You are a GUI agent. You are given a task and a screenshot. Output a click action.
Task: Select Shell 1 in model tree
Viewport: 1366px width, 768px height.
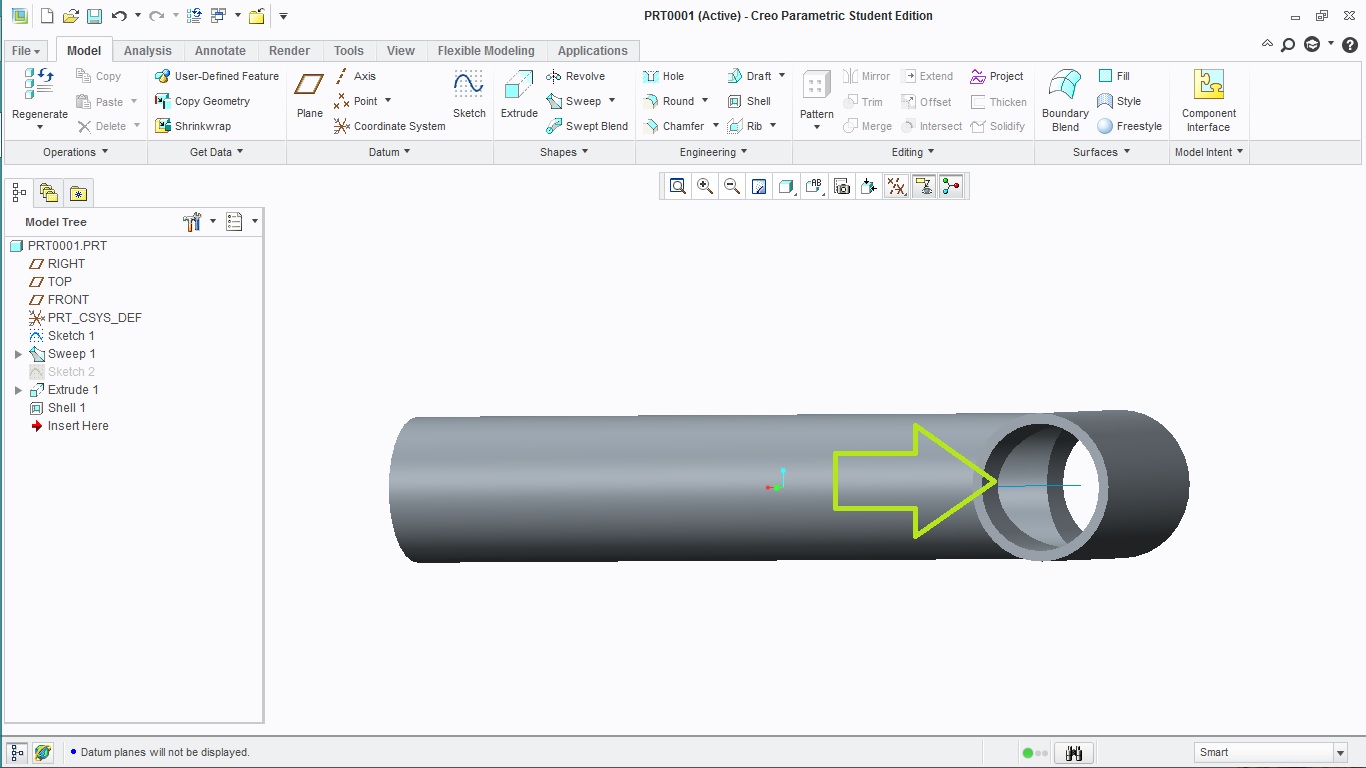(57, 408)
